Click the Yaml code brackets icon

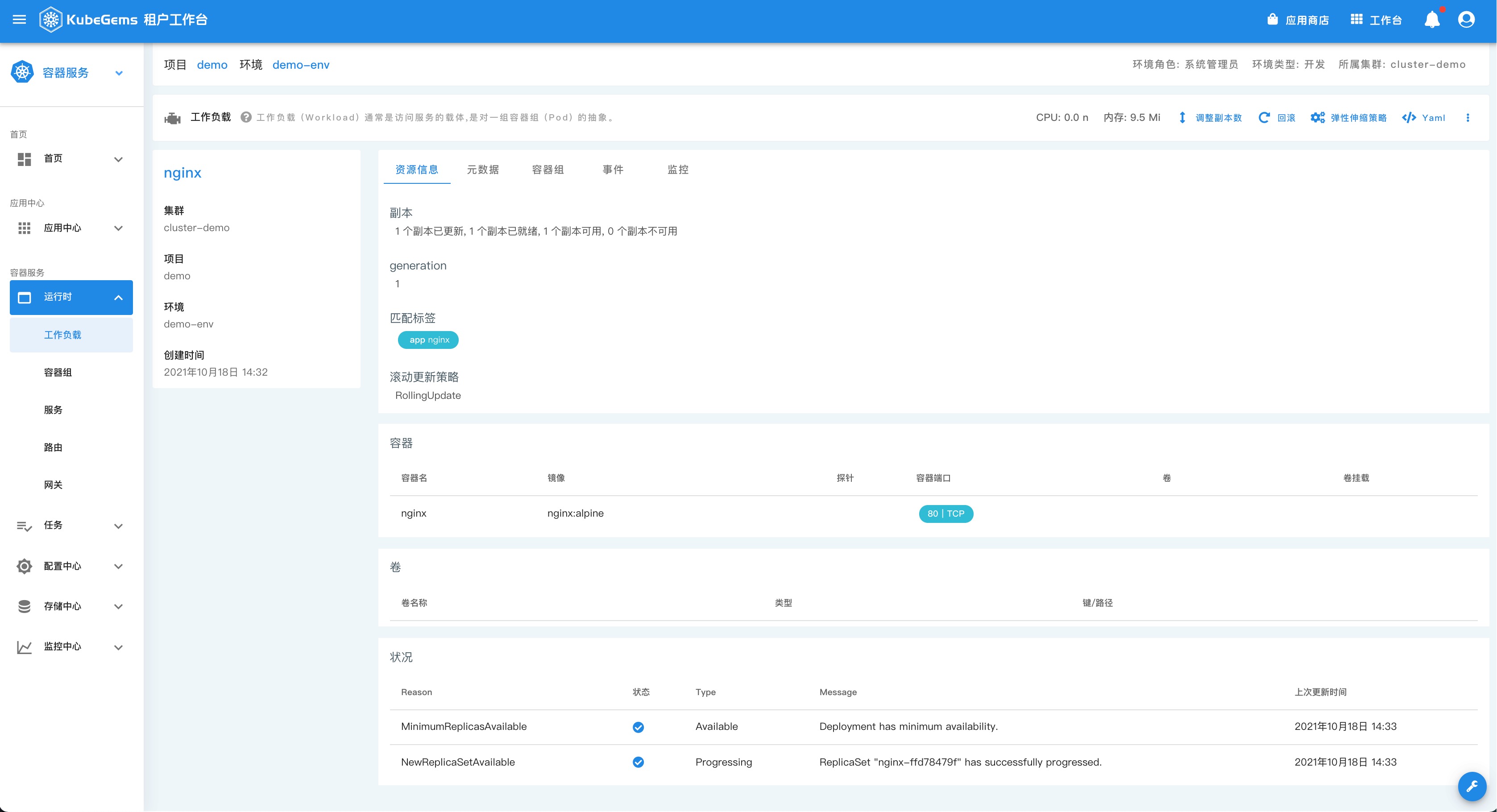point(1409,117)
